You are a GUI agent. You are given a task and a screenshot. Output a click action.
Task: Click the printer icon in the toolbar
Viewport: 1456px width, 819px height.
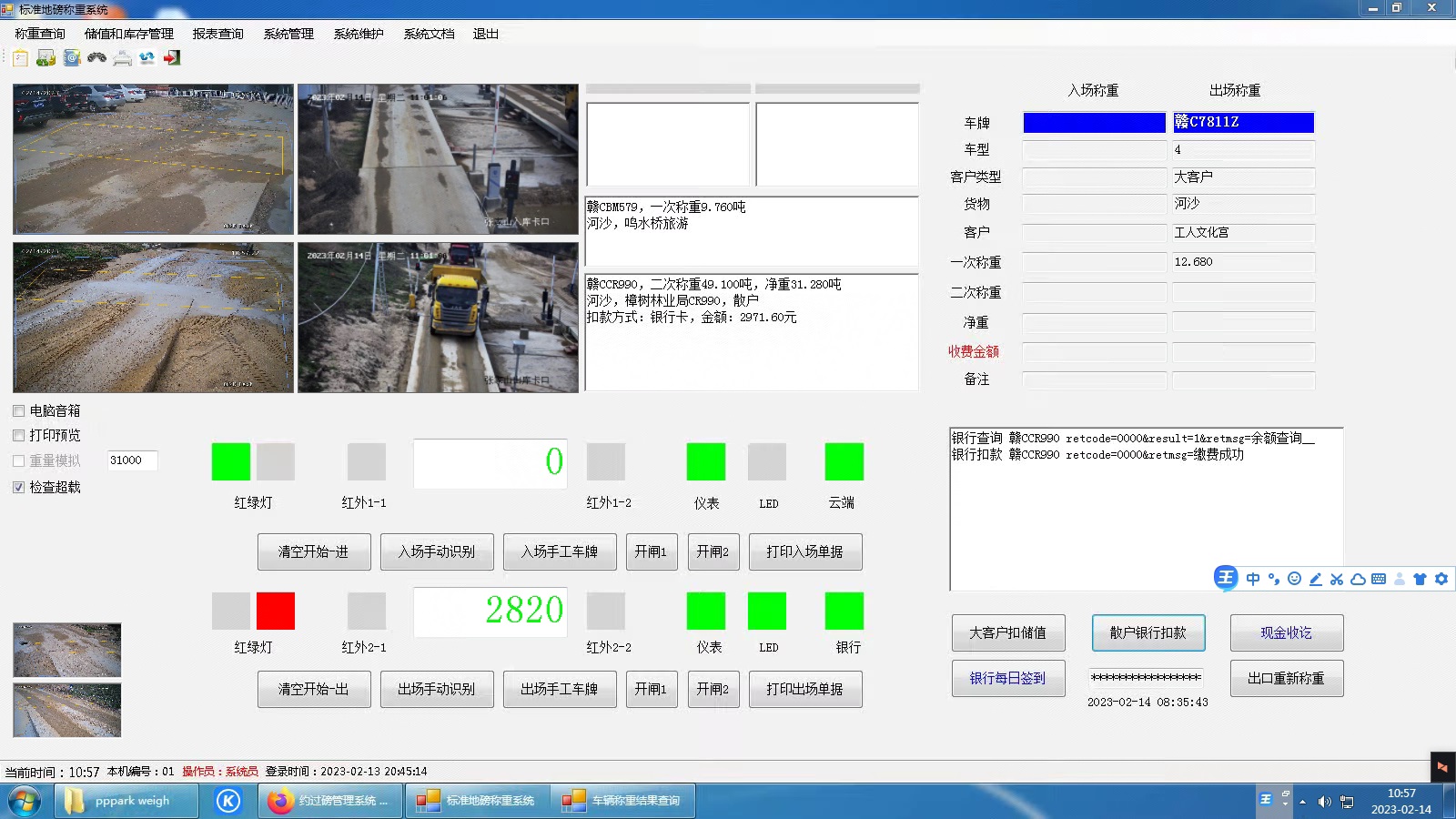click(x=122, y=58)
